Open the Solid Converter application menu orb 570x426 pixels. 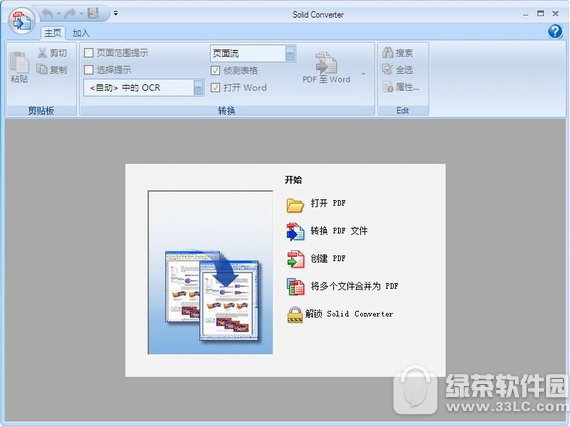21,21
